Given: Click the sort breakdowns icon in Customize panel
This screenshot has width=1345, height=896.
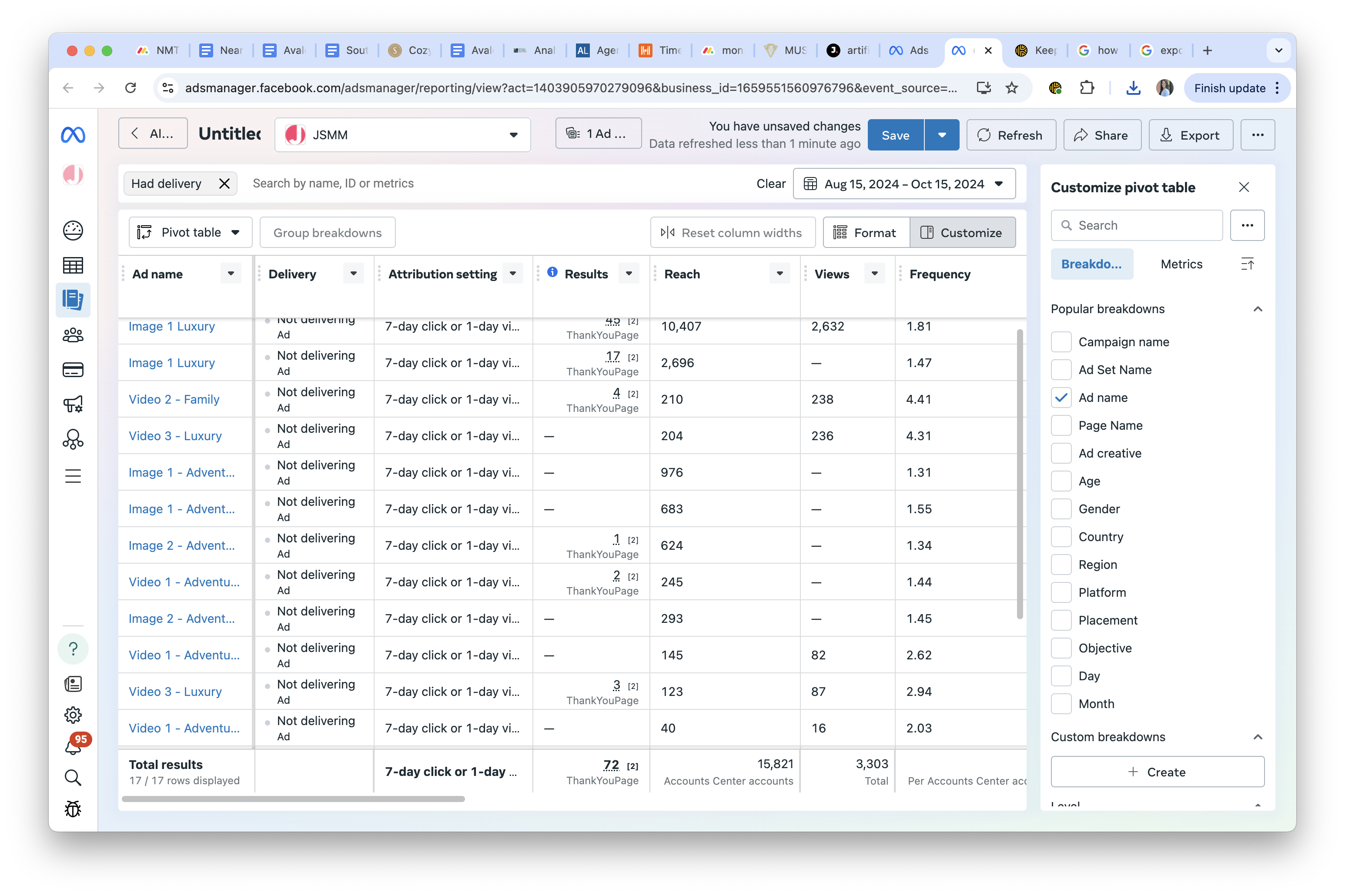Looking at the screenshot, I should [1247, 264].
